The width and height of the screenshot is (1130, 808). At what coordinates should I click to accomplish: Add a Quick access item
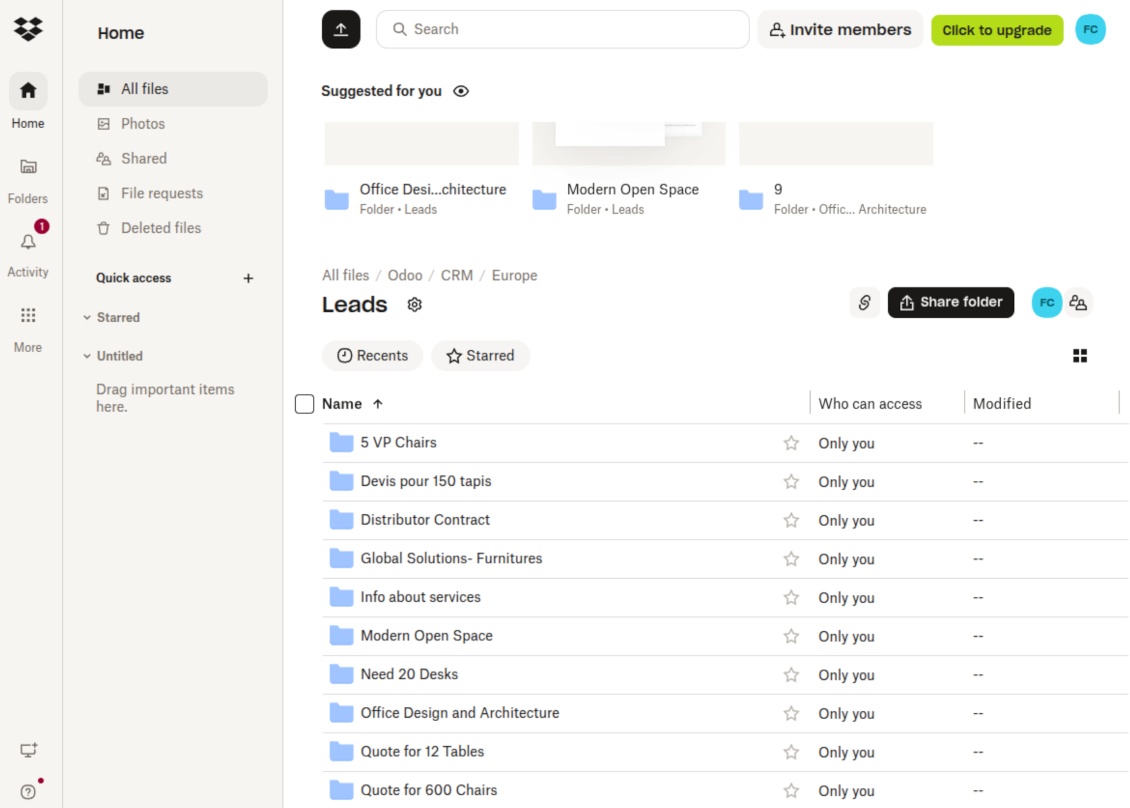coord(249,278)
